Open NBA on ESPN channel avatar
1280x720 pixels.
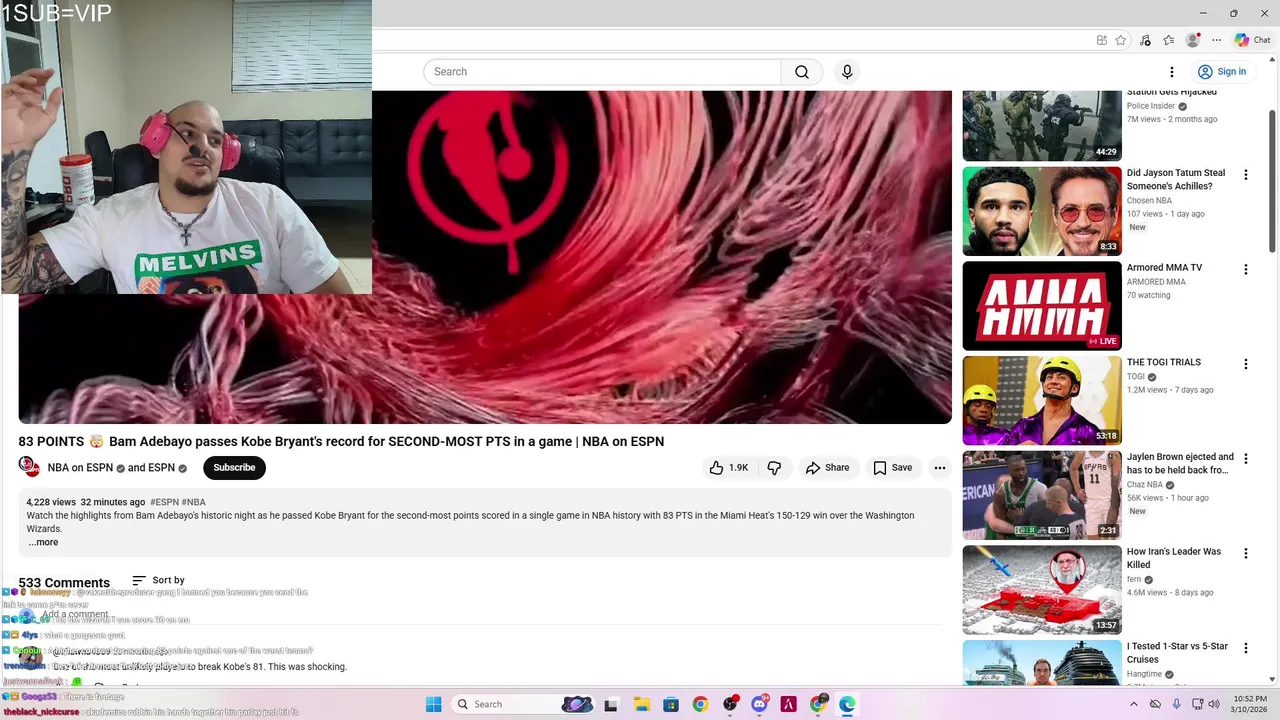click(29, 467)
